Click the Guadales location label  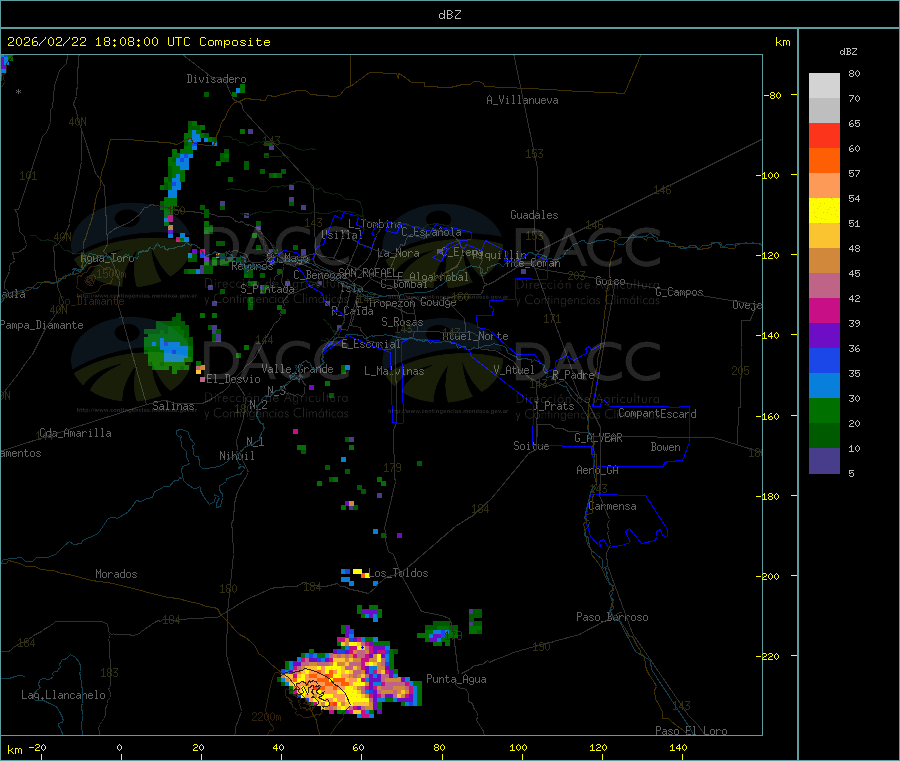(534, 215)
